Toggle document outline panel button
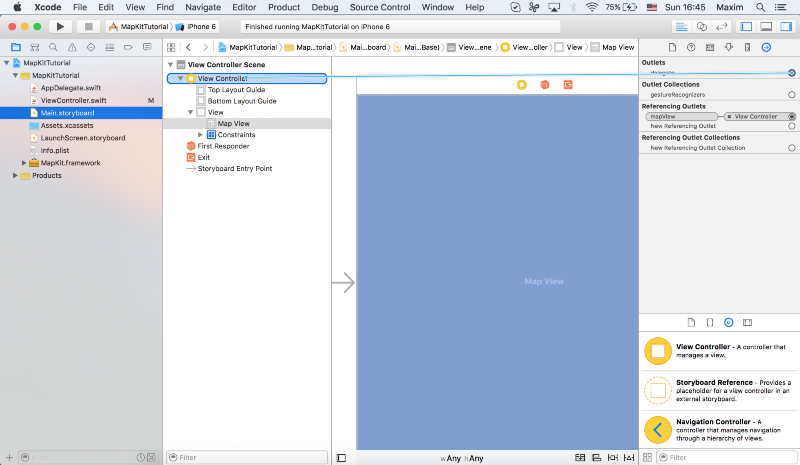The height and width of the screenshot is (465, 800). [x=341, y=458]
